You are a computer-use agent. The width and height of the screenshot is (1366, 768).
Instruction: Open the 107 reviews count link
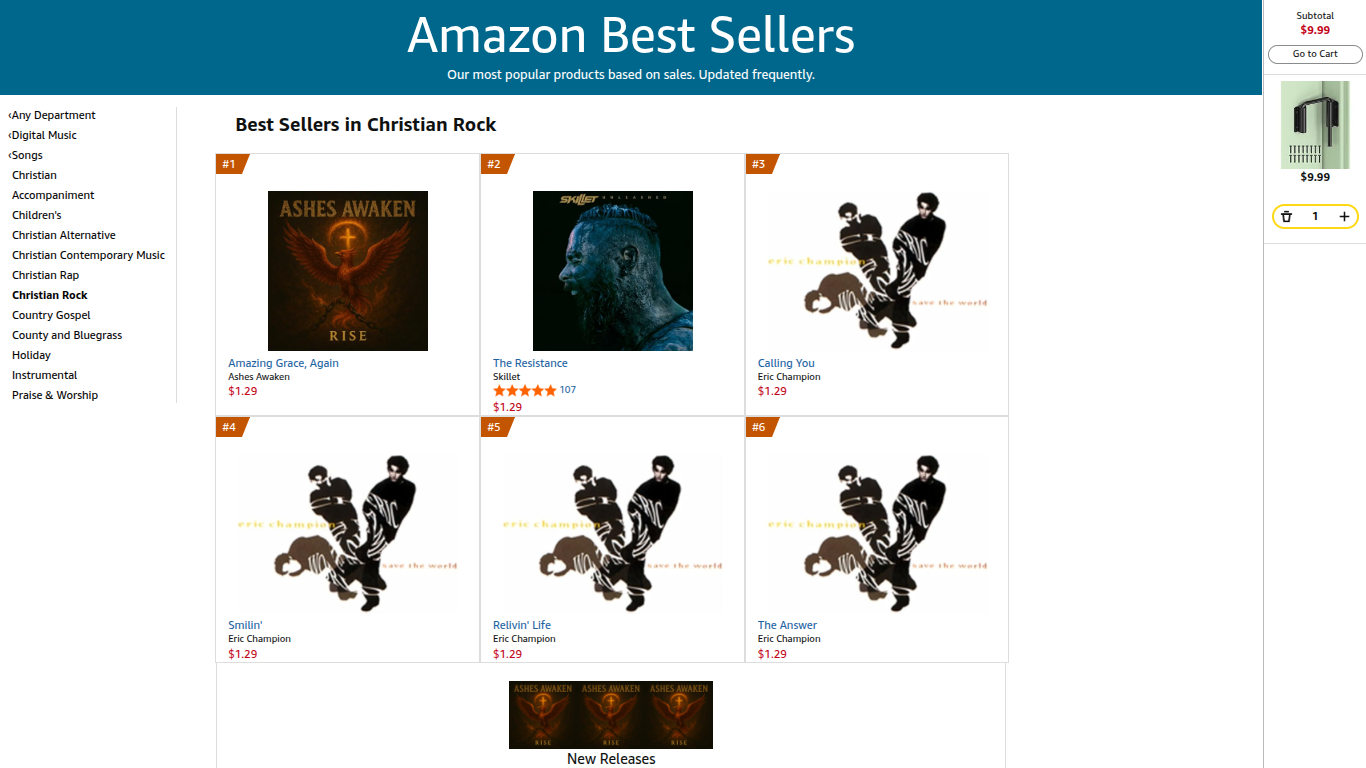pos(568,390)
